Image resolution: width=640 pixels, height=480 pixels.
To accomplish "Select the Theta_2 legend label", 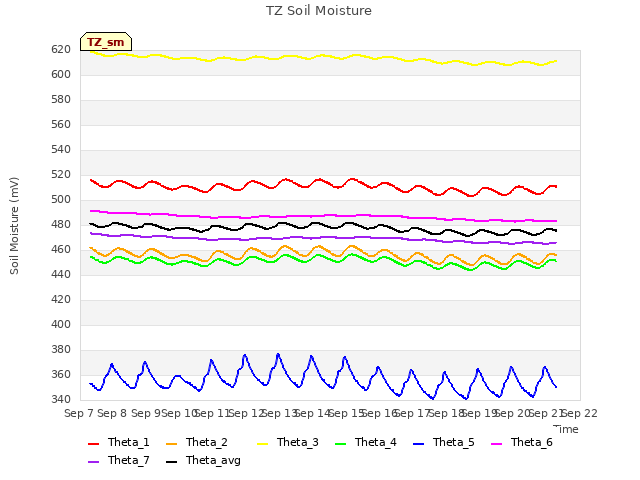I will (x=207, y=442).
